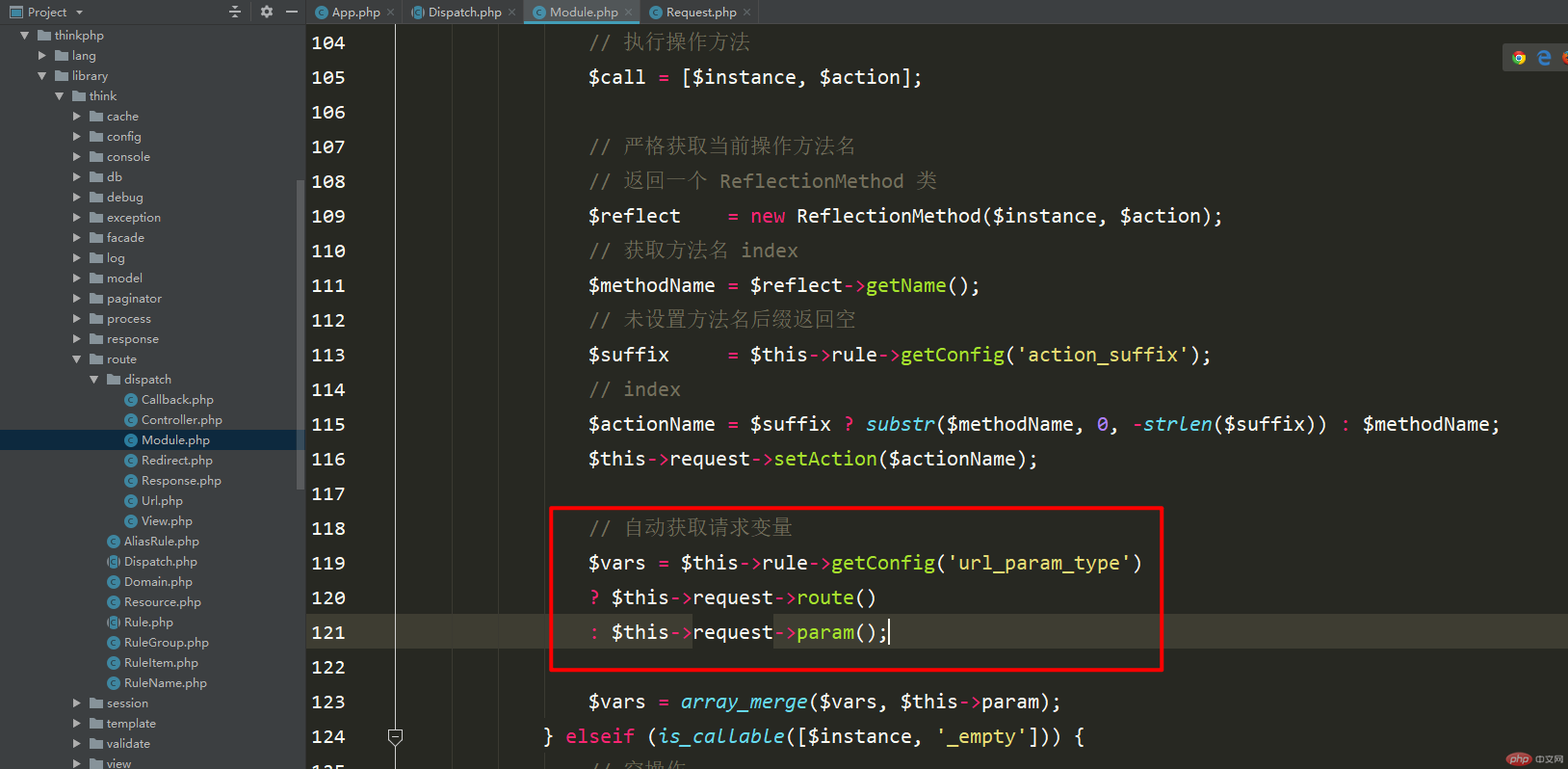Expand the validate folder

[x=76, y=744]
